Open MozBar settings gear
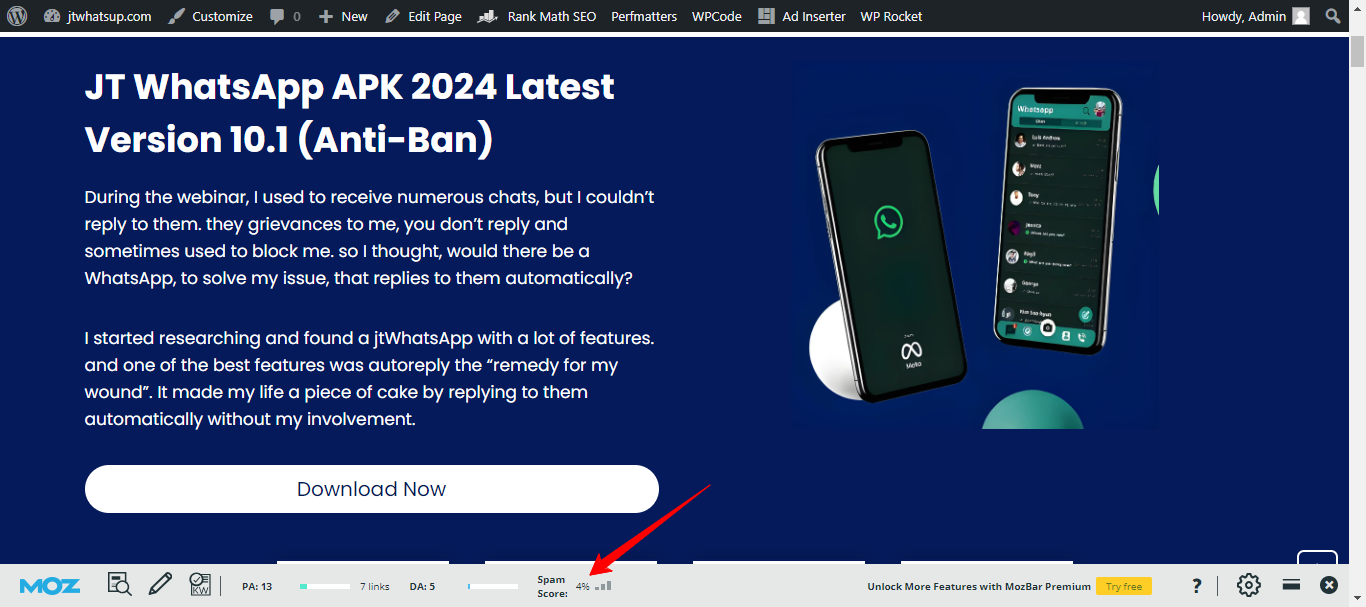Screen dimensions: 1366x607 pos(1248,585)
